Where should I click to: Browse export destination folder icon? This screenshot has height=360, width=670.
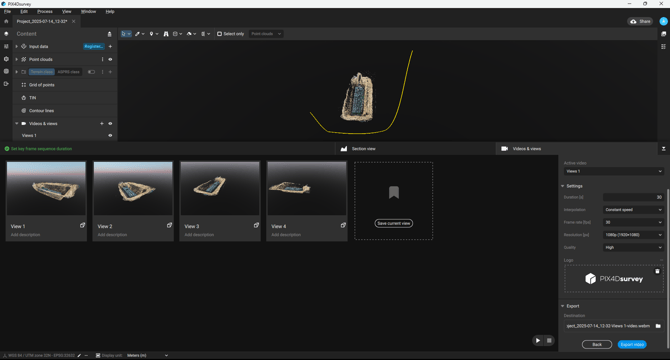658,326
